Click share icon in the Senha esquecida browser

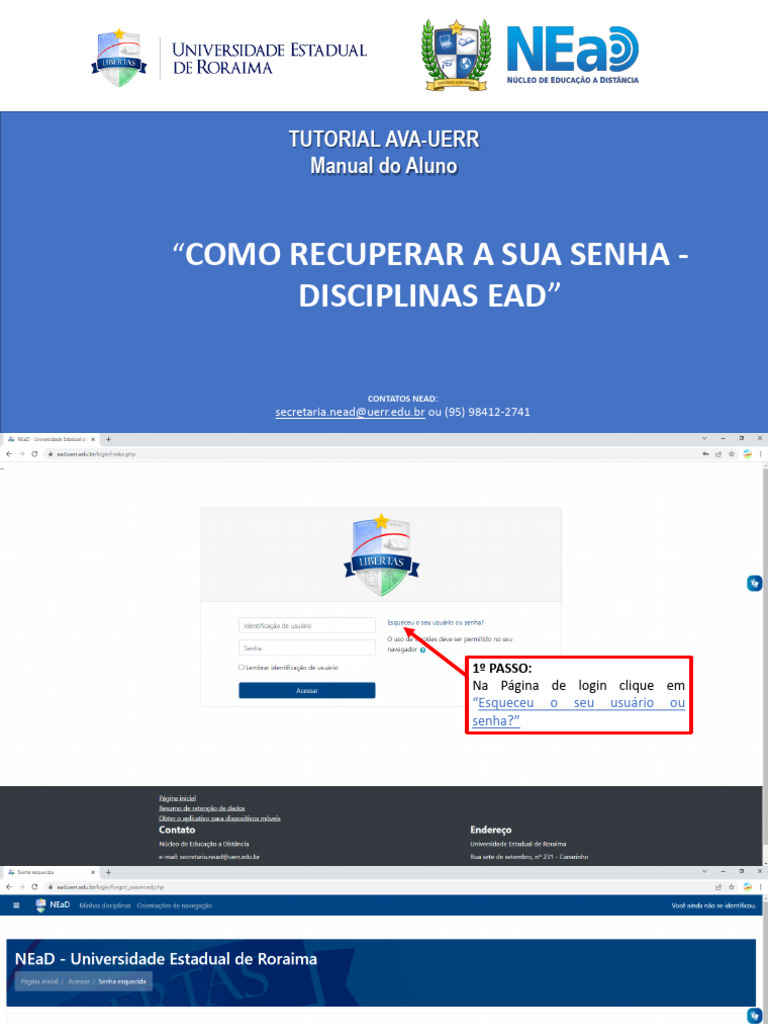pyautogui.click(x=718, y=887)
